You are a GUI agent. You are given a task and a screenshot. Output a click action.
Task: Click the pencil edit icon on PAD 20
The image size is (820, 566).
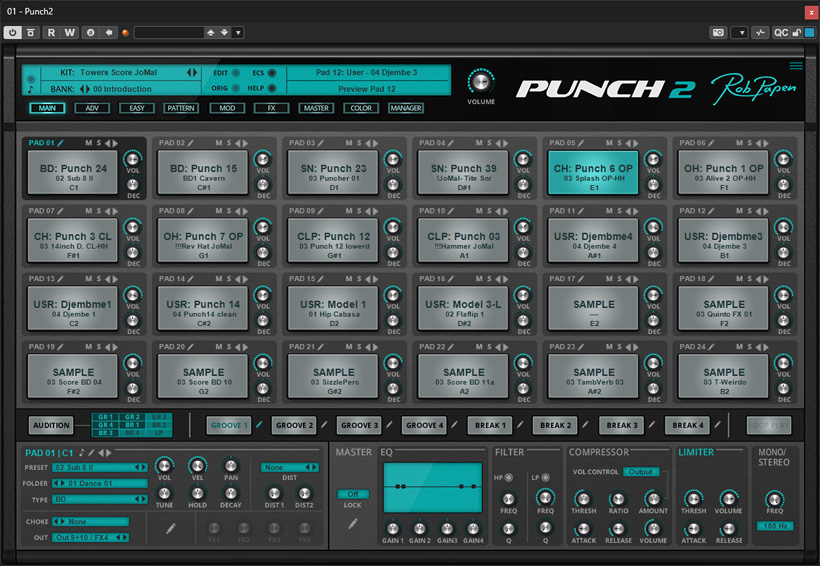pyautogui.click(x=190, y=347)
